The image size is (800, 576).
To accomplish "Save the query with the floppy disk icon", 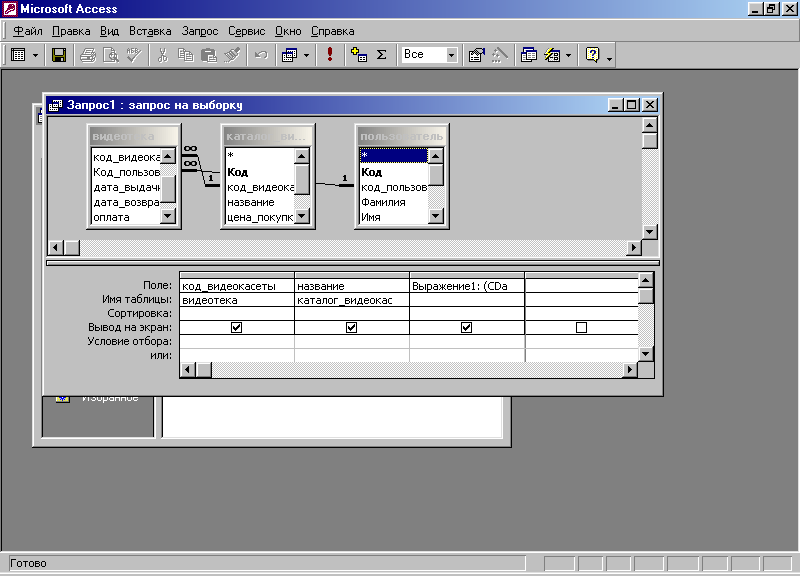I will pos(59,55).
